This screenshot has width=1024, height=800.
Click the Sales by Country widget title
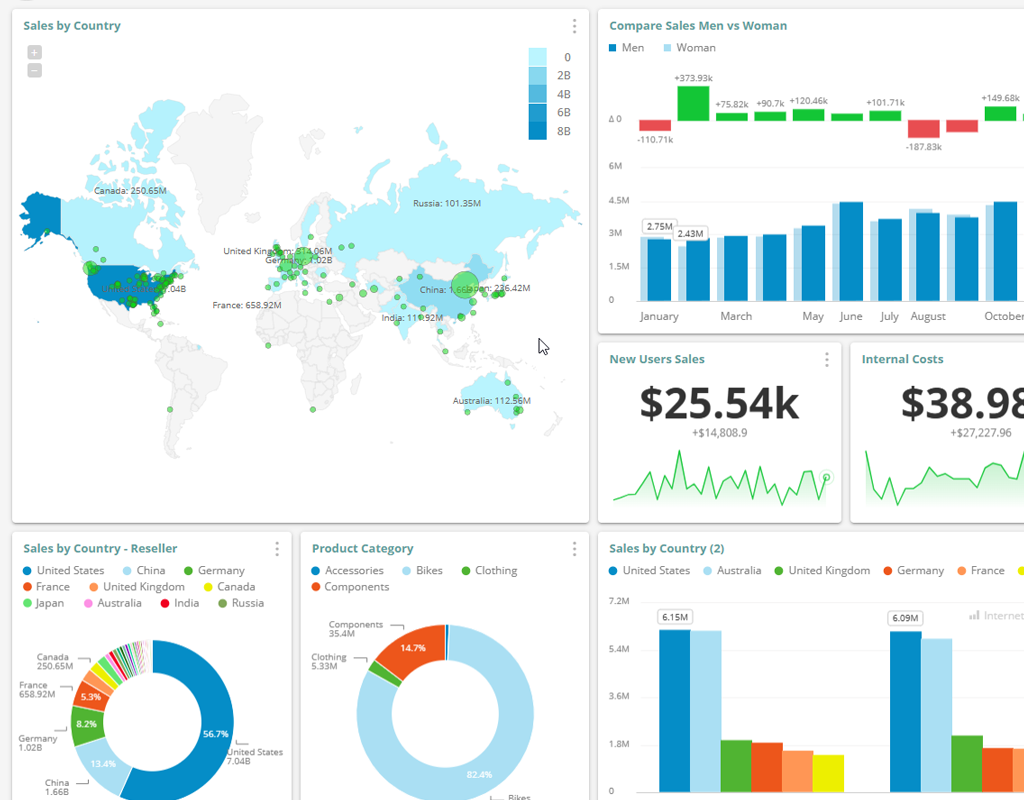pyautogui.click(x=72, y=26)
